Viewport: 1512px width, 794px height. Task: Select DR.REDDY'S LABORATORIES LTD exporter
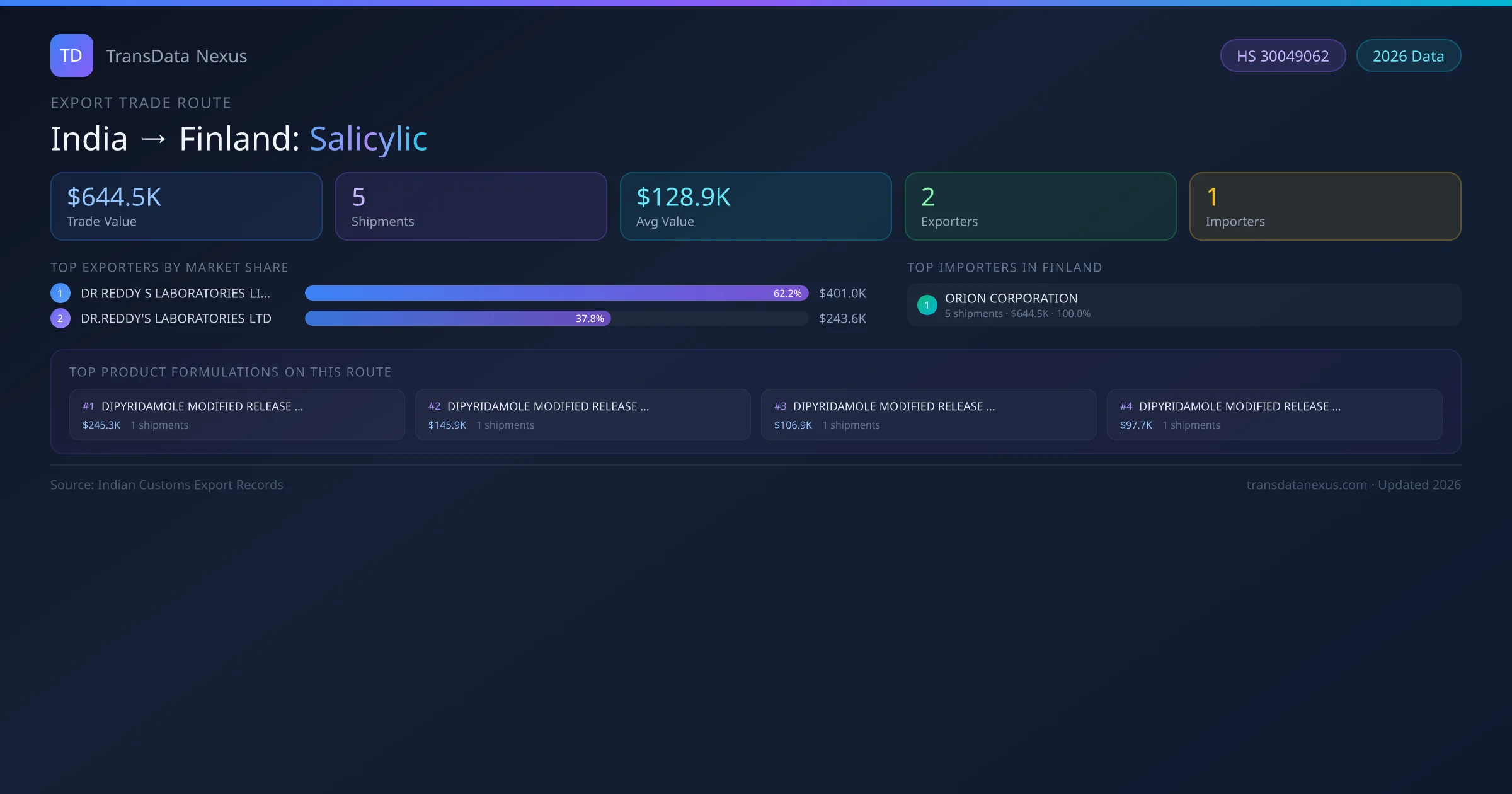(x=176, y=318)
